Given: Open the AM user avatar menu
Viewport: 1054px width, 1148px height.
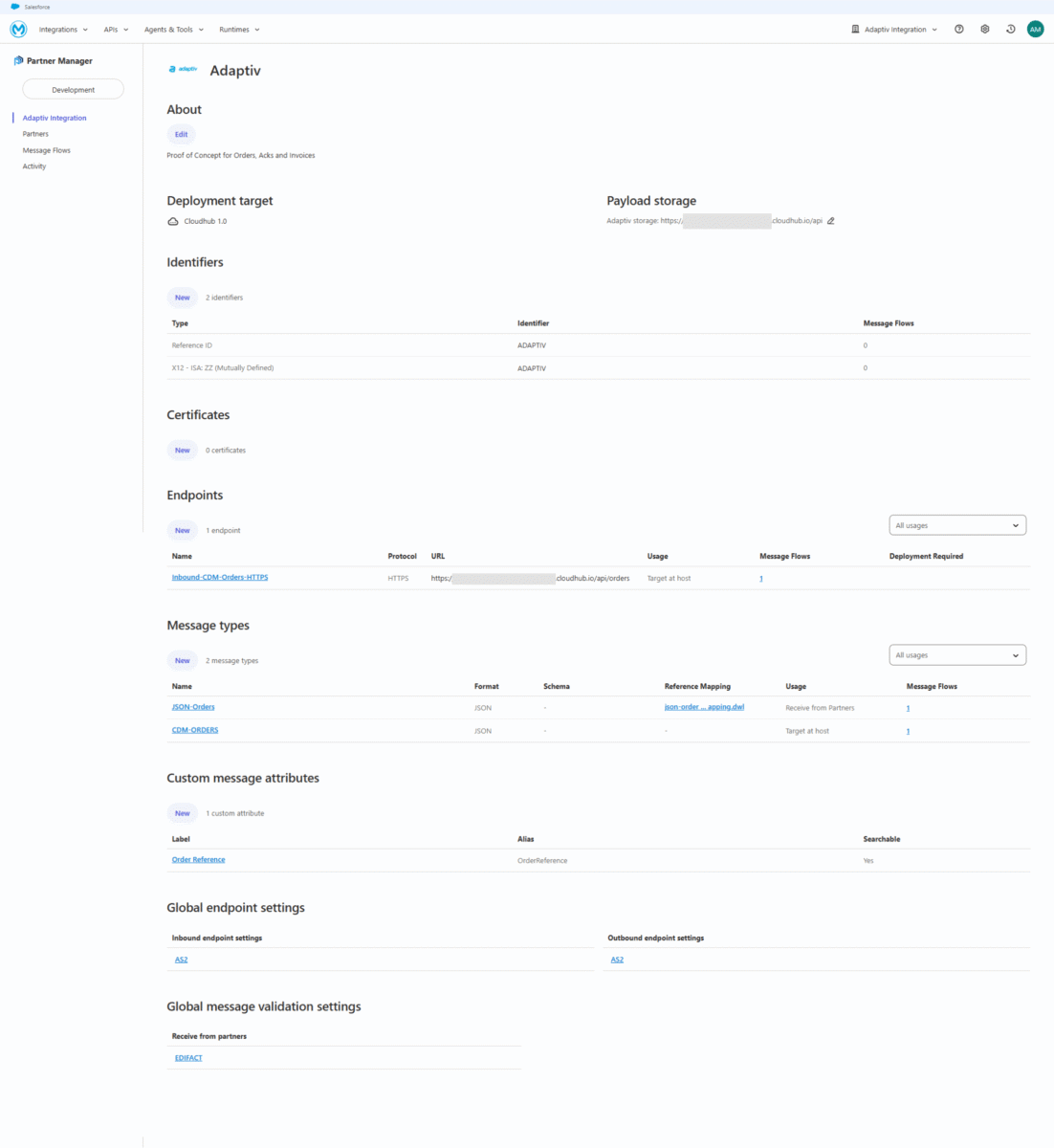Looking at the screenshot, I should coord(1035,29).
